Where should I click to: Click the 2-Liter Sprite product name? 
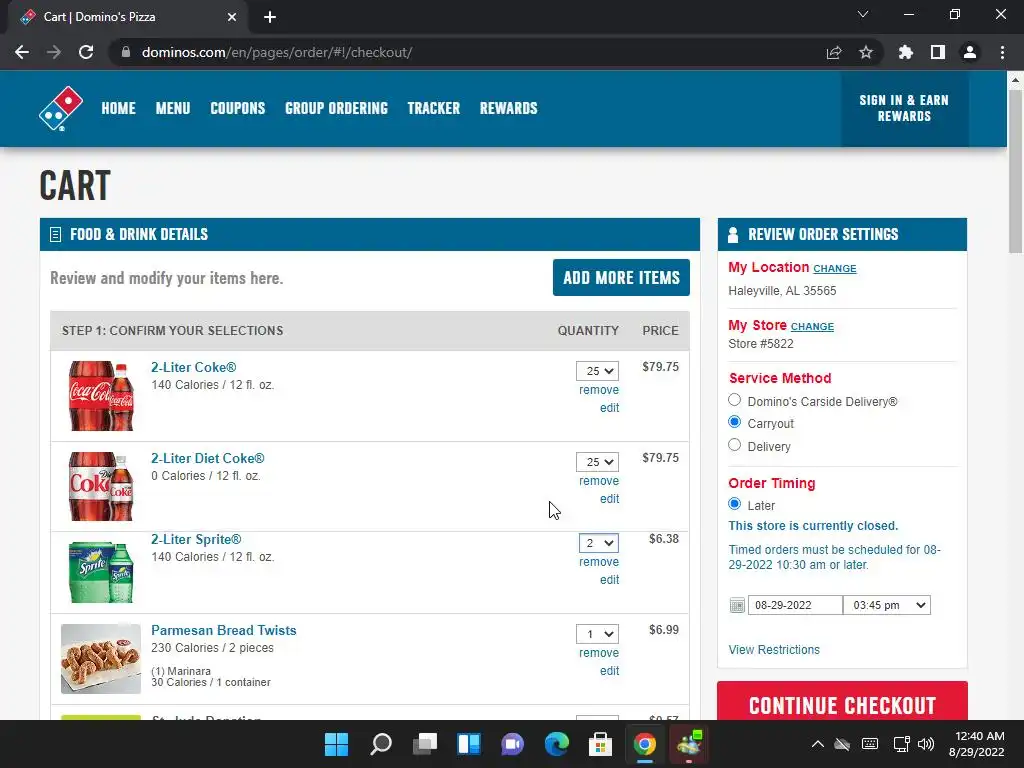pos(196,539)
